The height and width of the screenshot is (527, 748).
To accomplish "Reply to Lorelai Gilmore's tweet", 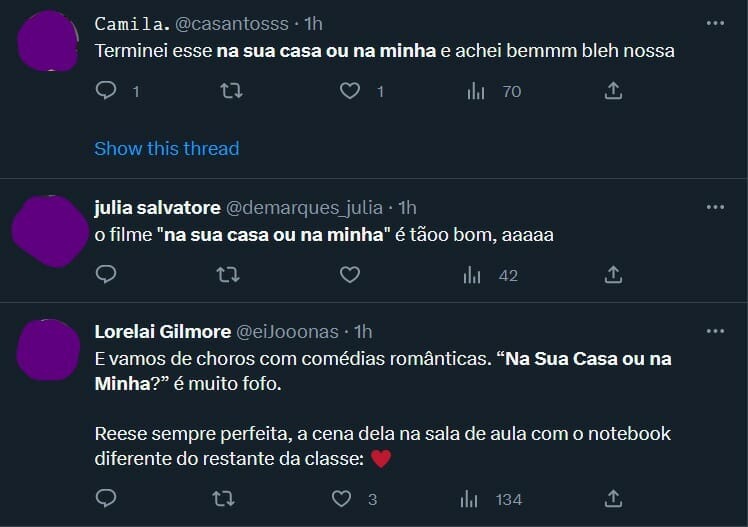I will click(106, 498).
